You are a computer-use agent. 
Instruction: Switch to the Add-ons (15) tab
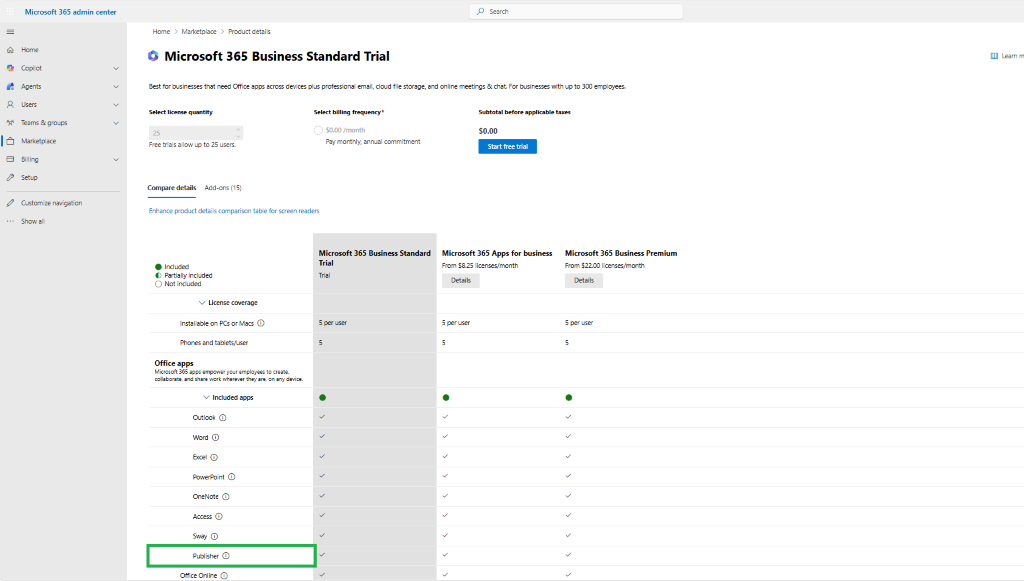click(x=223, y=188)
